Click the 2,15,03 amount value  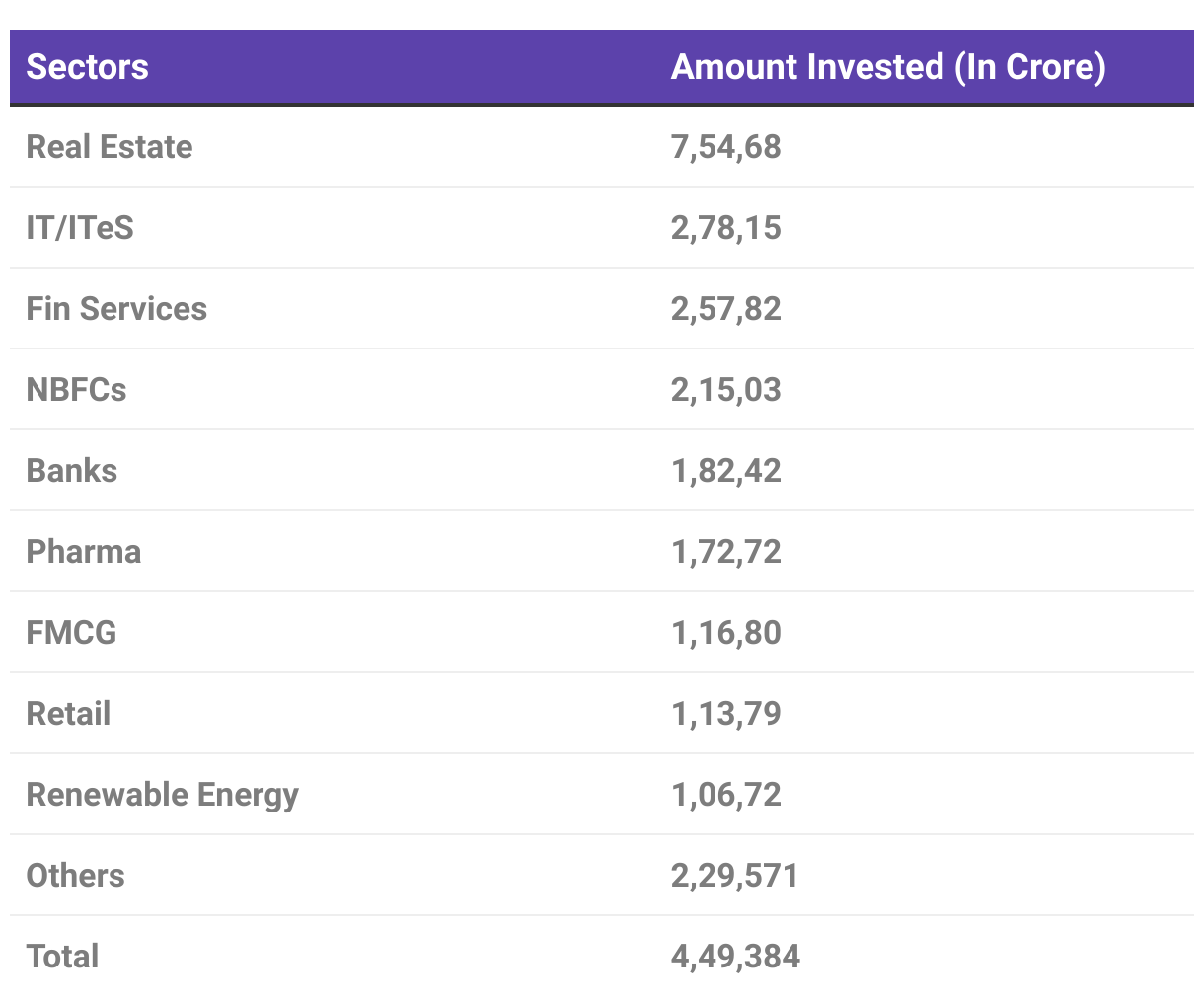click(x=725, y=390)
